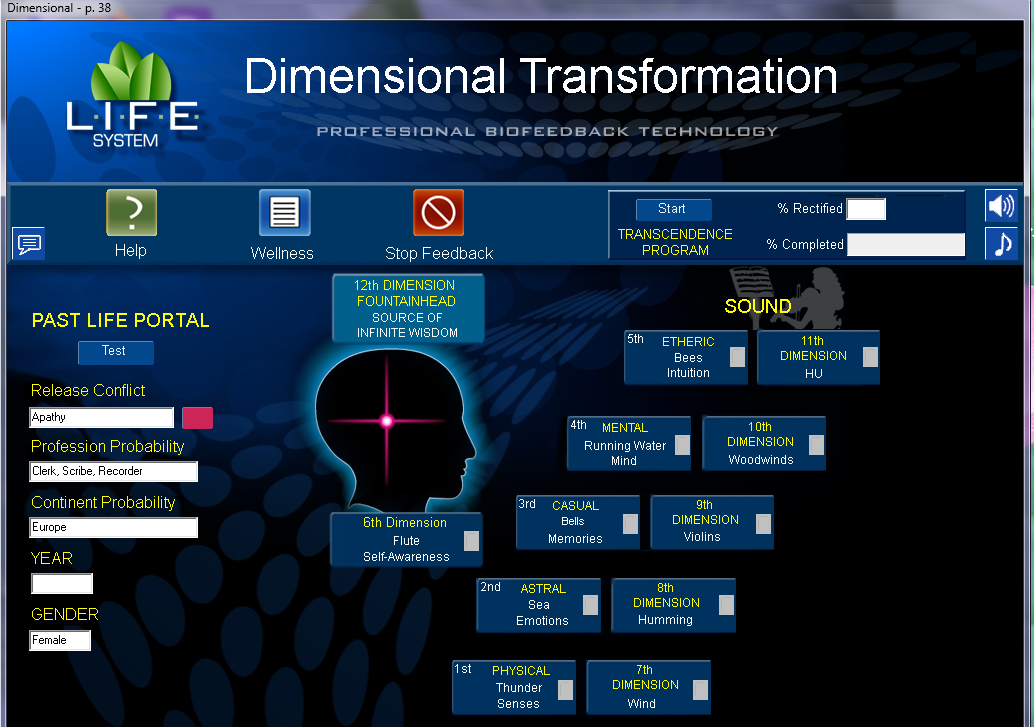1034x728 pixels.
Task: Click the Profession Probability label
Action: [107, 446]
